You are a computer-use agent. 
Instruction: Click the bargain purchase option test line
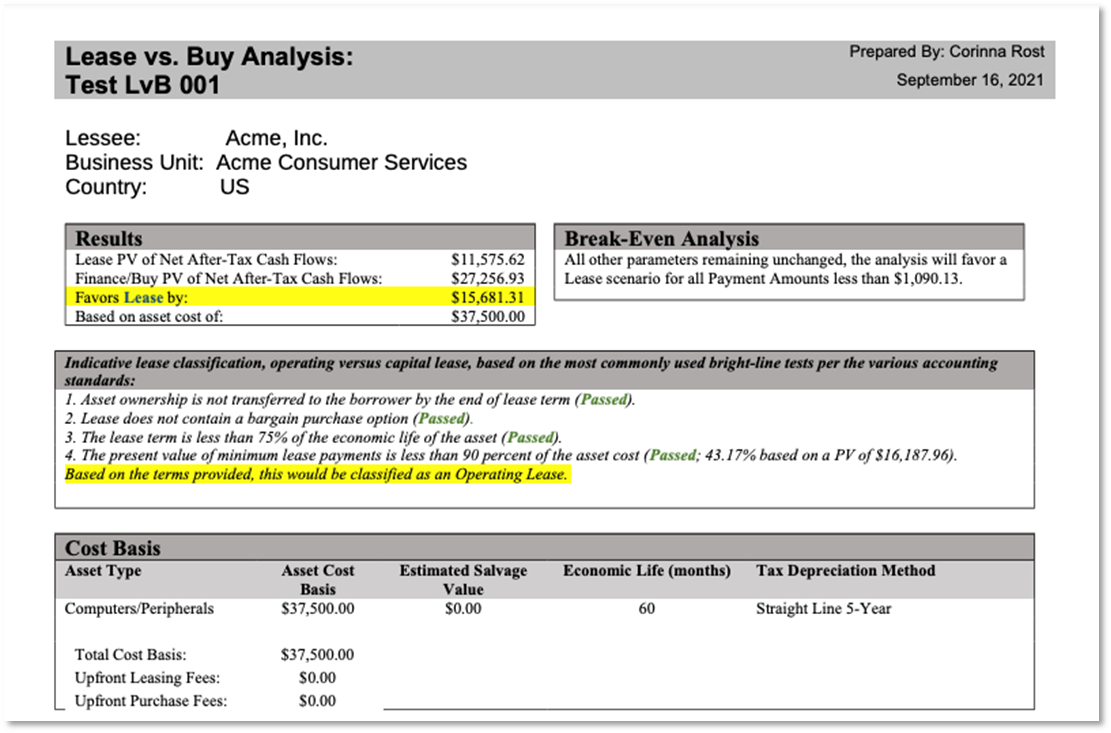click(268, 419)
